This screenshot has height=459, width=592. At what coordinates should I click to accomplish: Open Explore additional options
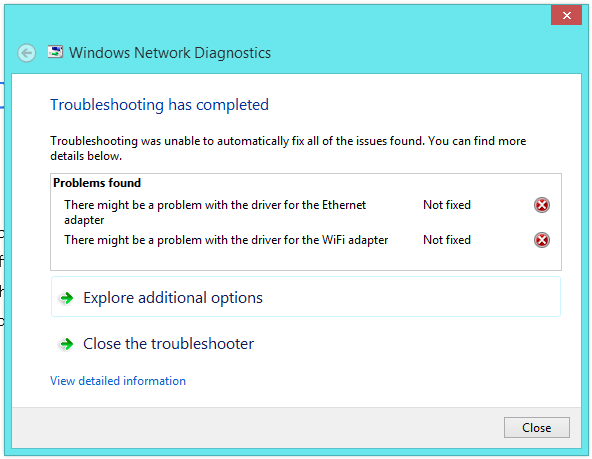(306, 297)
